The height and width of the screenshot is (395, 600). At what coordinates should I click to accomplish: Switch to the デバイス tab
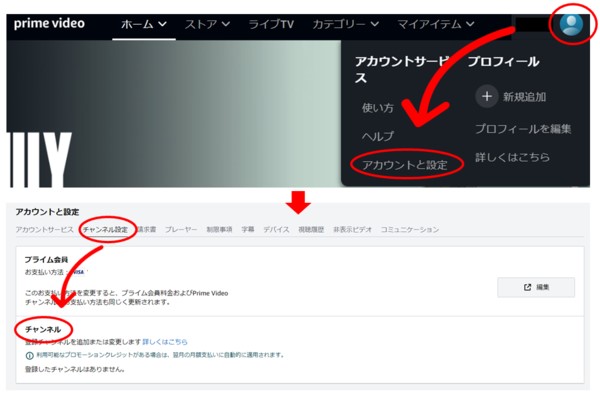click(276, 229)
